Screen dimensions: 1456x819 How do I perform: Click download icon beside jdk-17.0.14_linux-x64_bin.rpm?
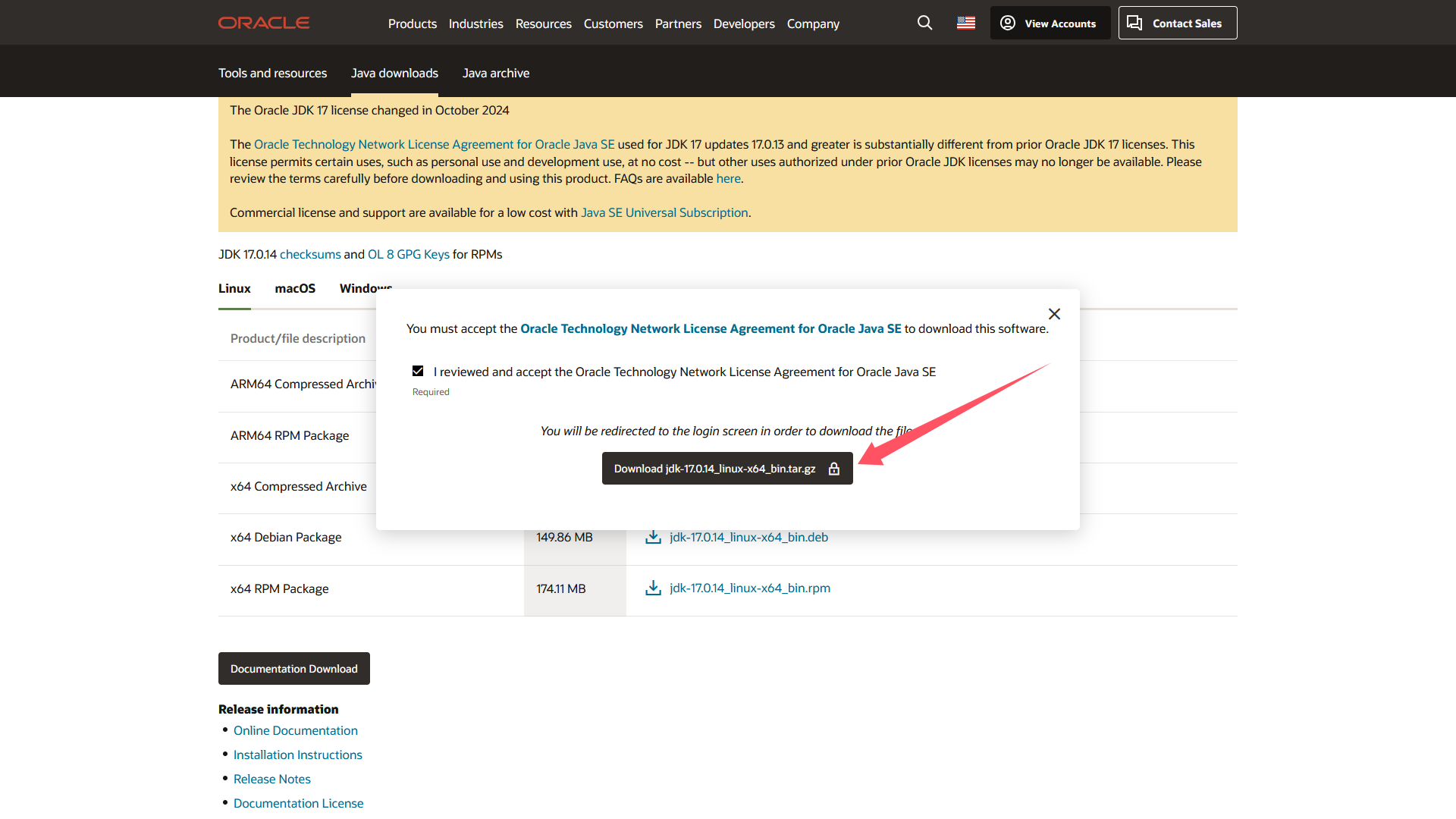(x=653, y=588)
